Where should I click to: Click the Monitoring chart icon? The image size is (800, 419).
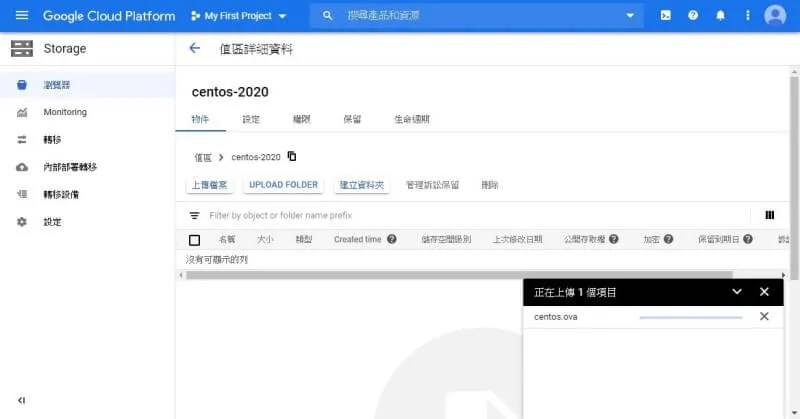(x=21, y=112)
